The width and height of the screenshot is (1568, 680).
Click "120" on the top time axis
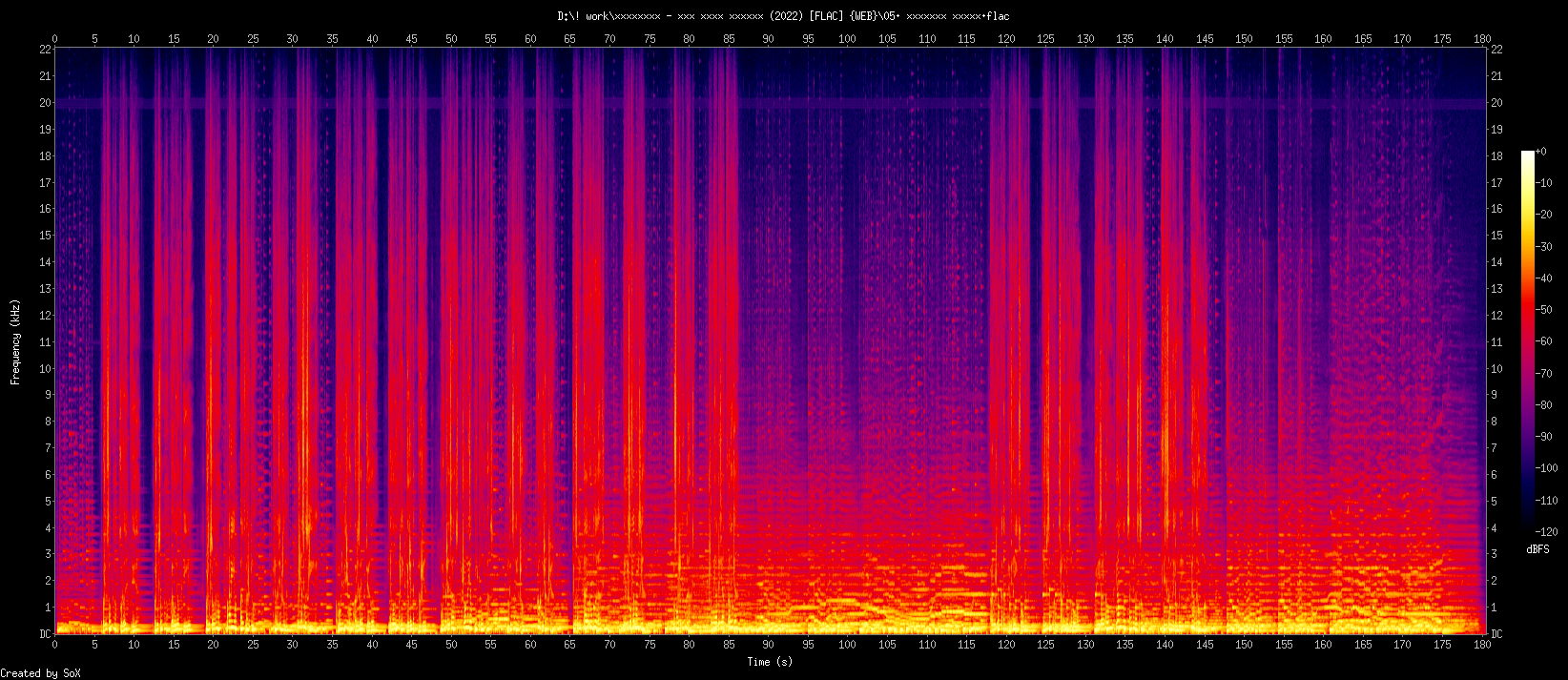pos(1006,39)
